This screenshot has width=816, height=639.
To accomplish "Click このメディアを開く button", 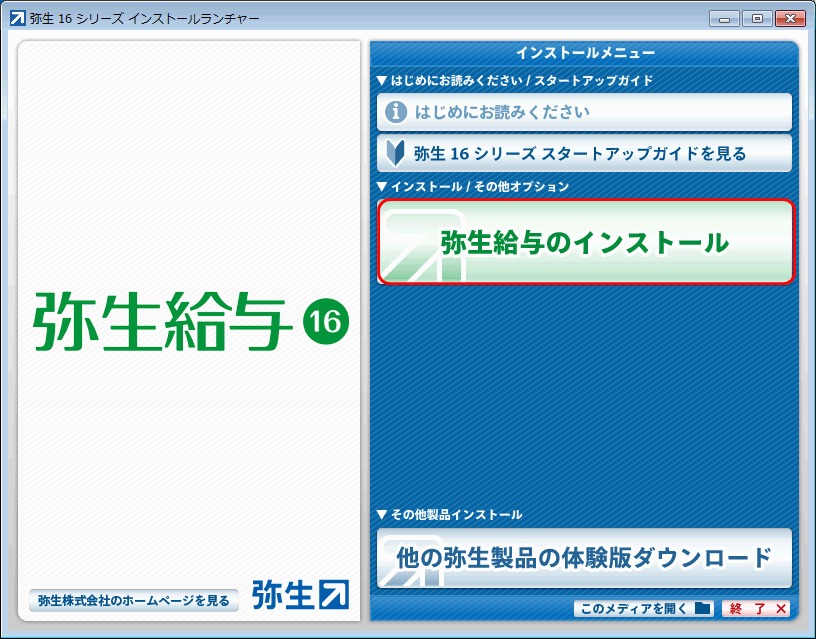I will point(645,608).
